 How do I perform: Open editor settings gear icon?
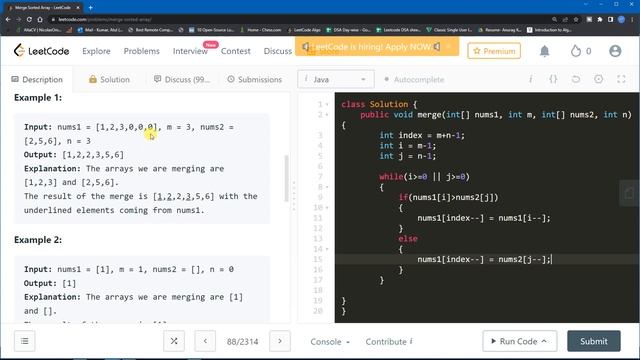pyautogui.click(x=598, y=79)
